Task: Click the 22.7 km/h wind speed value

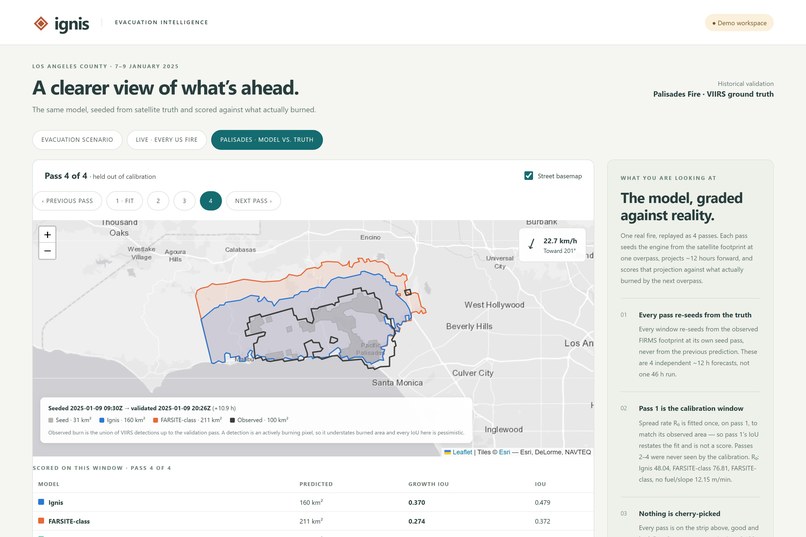Action: pos(560,240)
